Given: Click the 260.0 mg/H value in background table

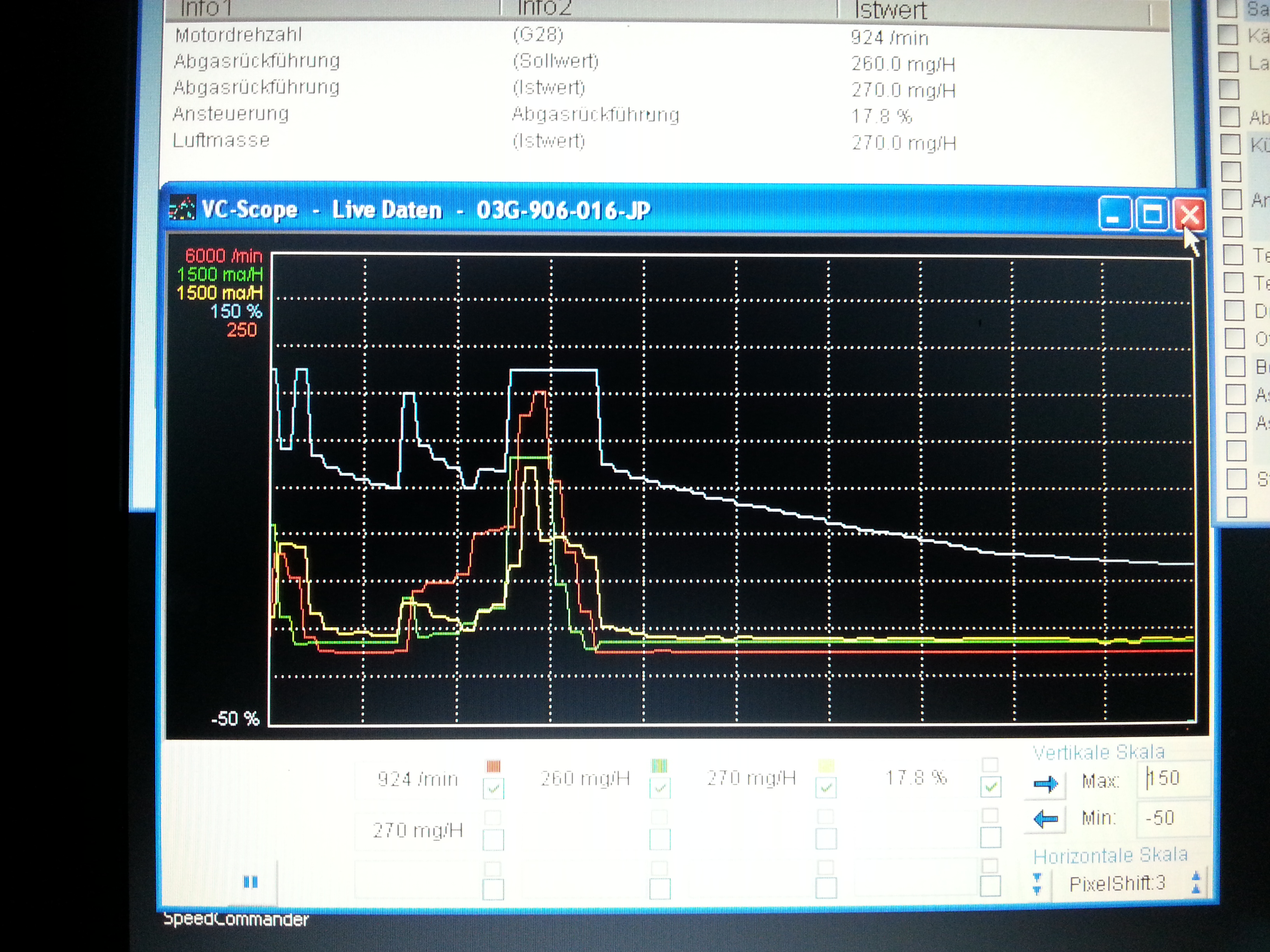Looking at the screenshot, I should [903, 64].
